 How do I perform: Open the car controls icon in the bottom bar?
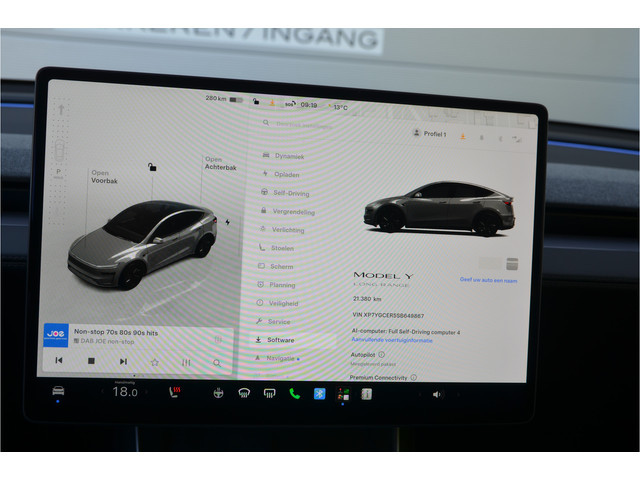58,391
